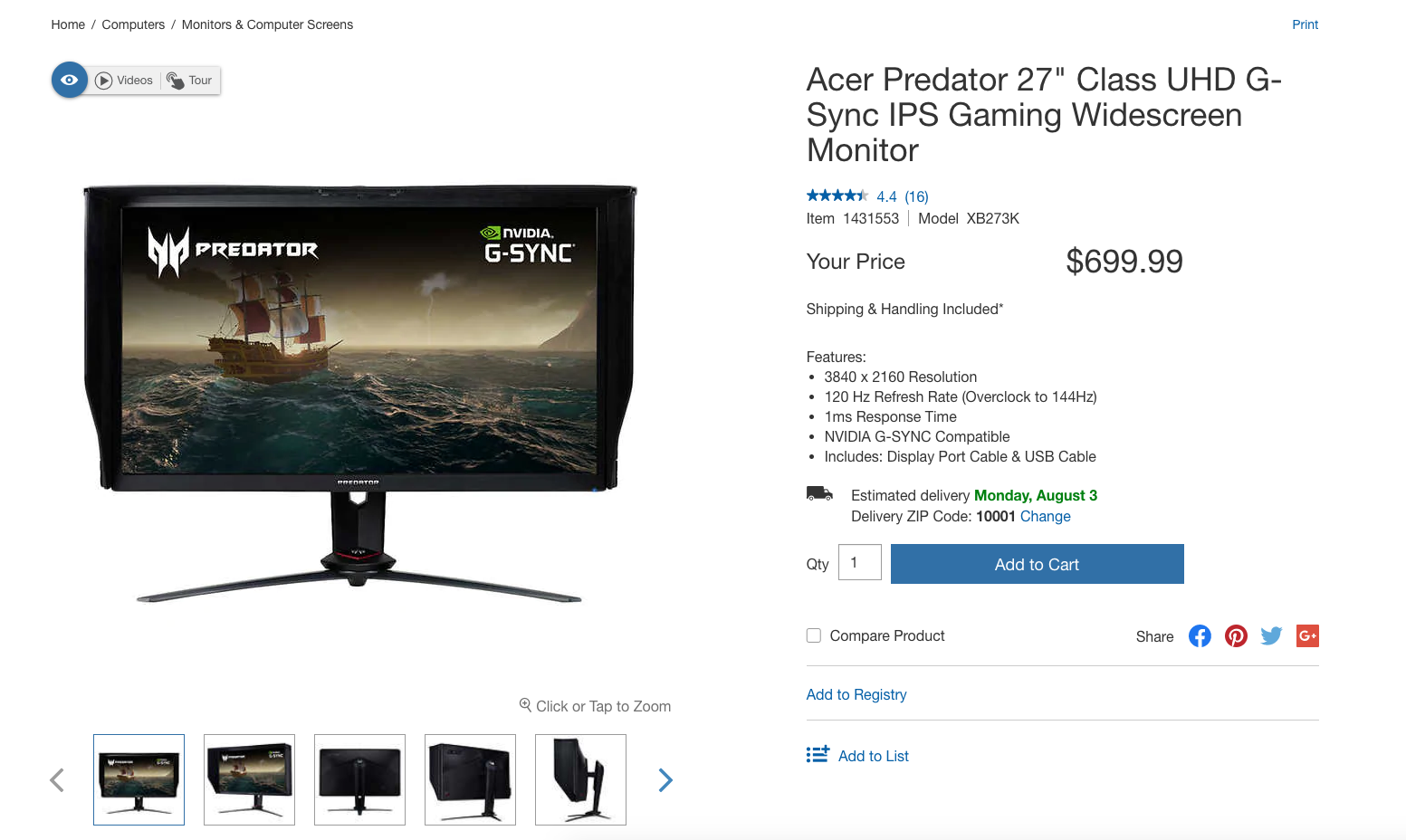Open the 16 reviews link

(x=916, y=196)
